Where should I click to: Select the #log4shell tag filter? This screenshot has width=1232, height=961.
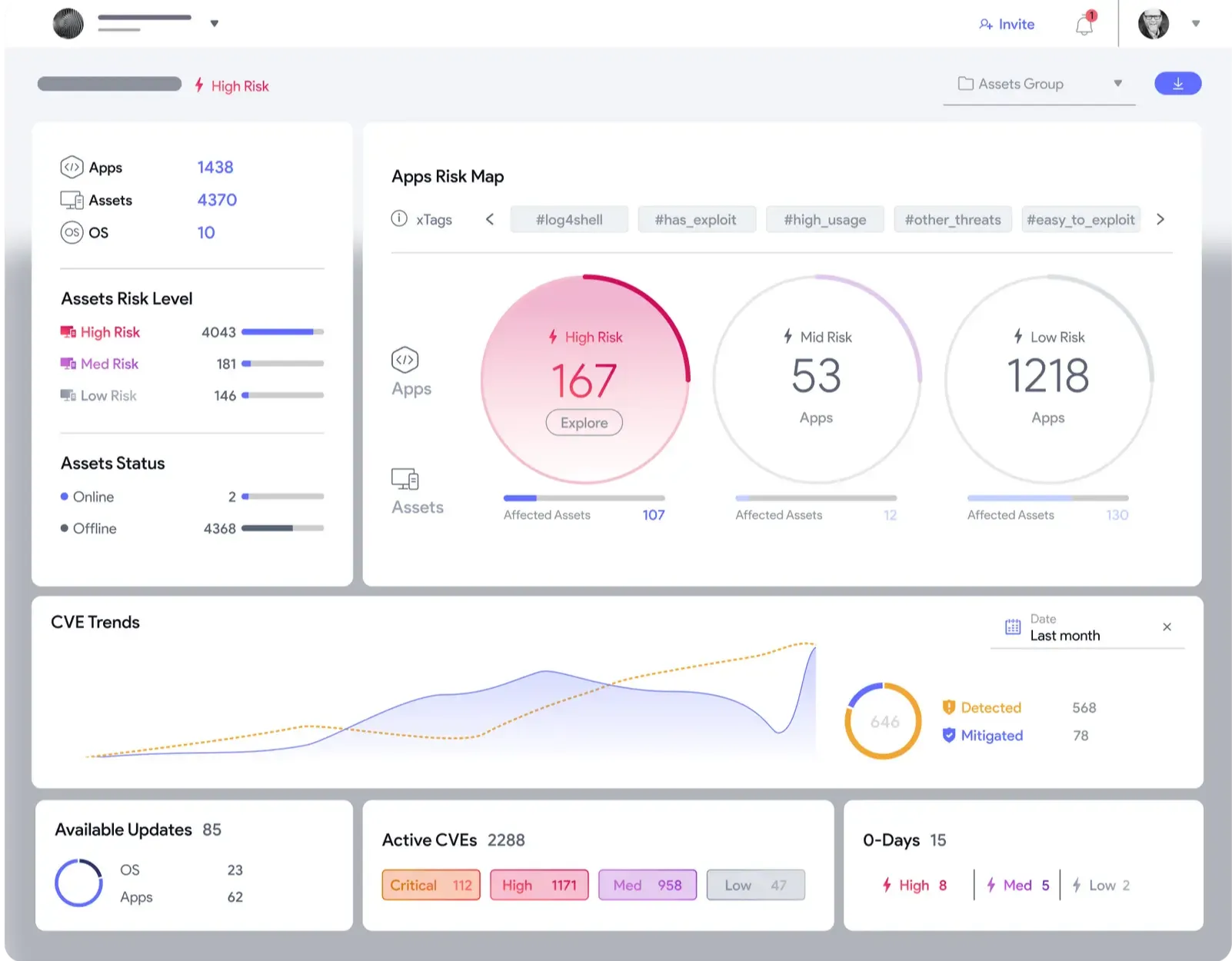[x=569, y=220]
